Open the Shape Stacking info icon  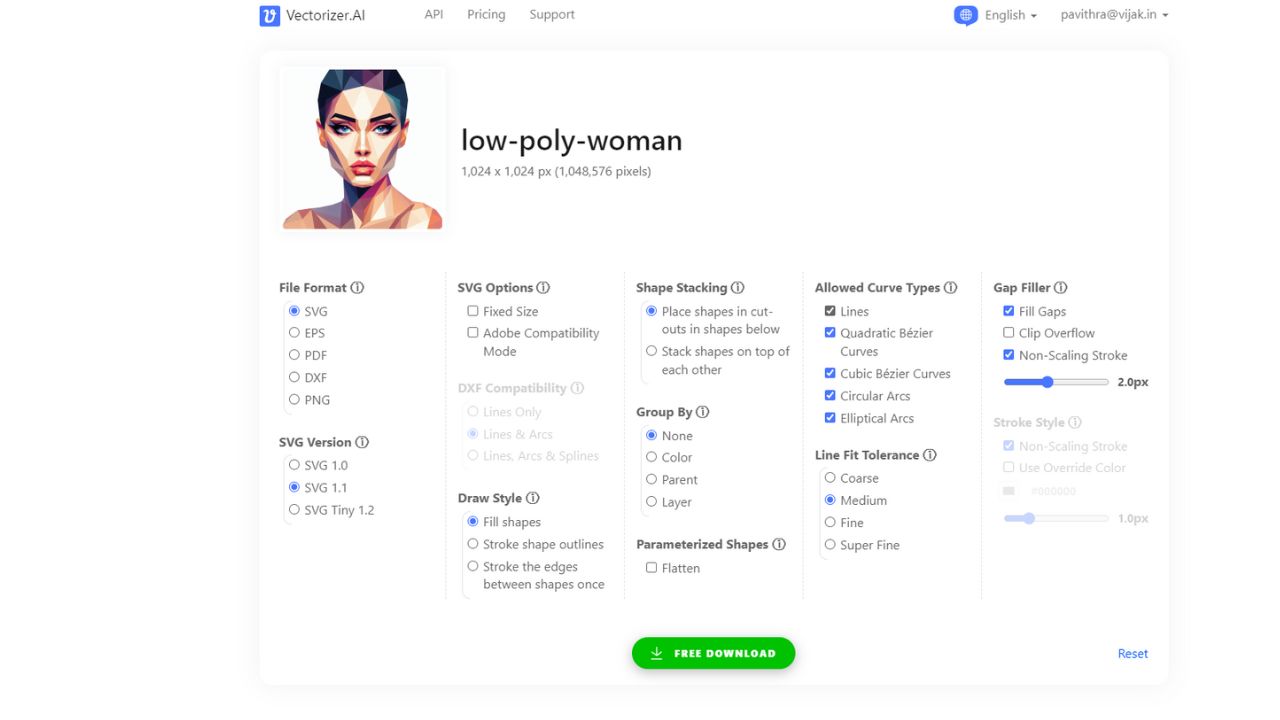point(738,288)
